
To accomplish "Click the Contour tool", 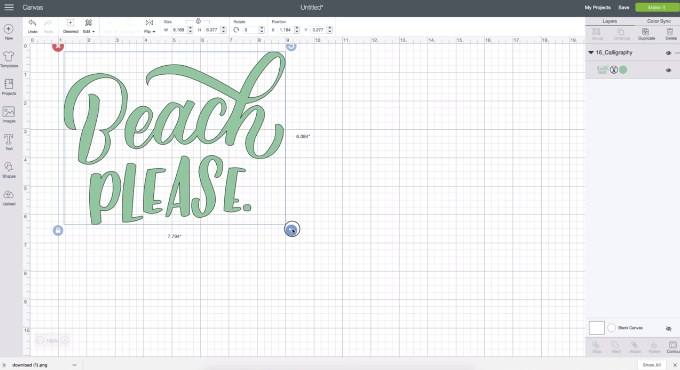I will (x=673, y=347).
